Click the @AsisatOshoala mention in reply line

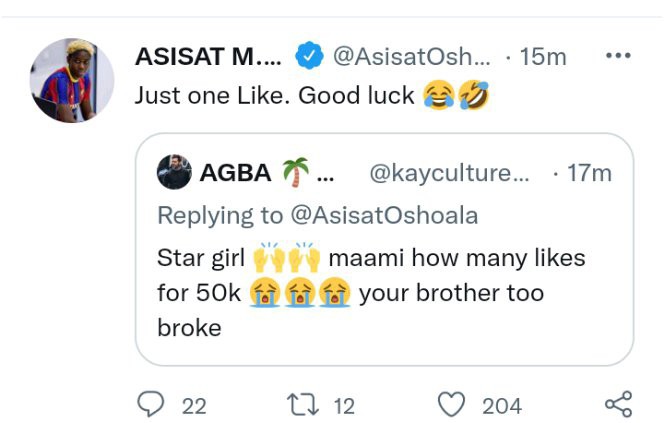pyautogui.click(x=384, y=215)
